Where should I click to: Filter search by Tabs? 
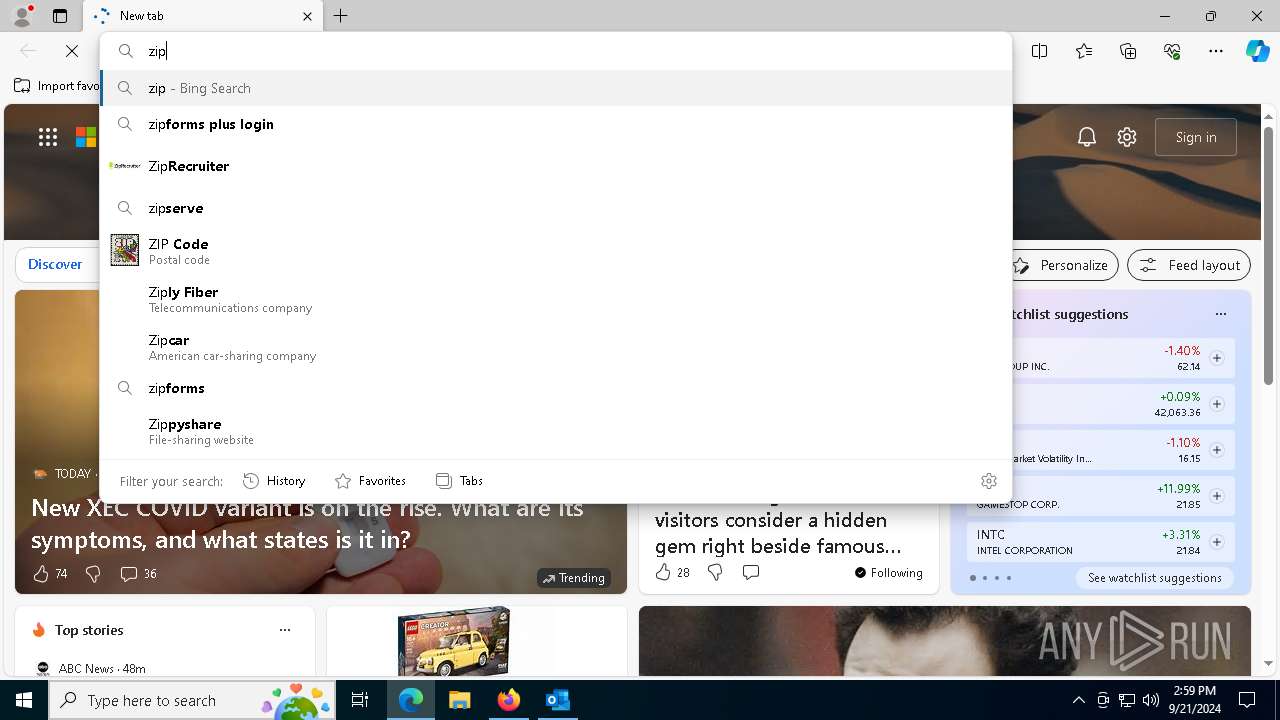pos(459,481)
